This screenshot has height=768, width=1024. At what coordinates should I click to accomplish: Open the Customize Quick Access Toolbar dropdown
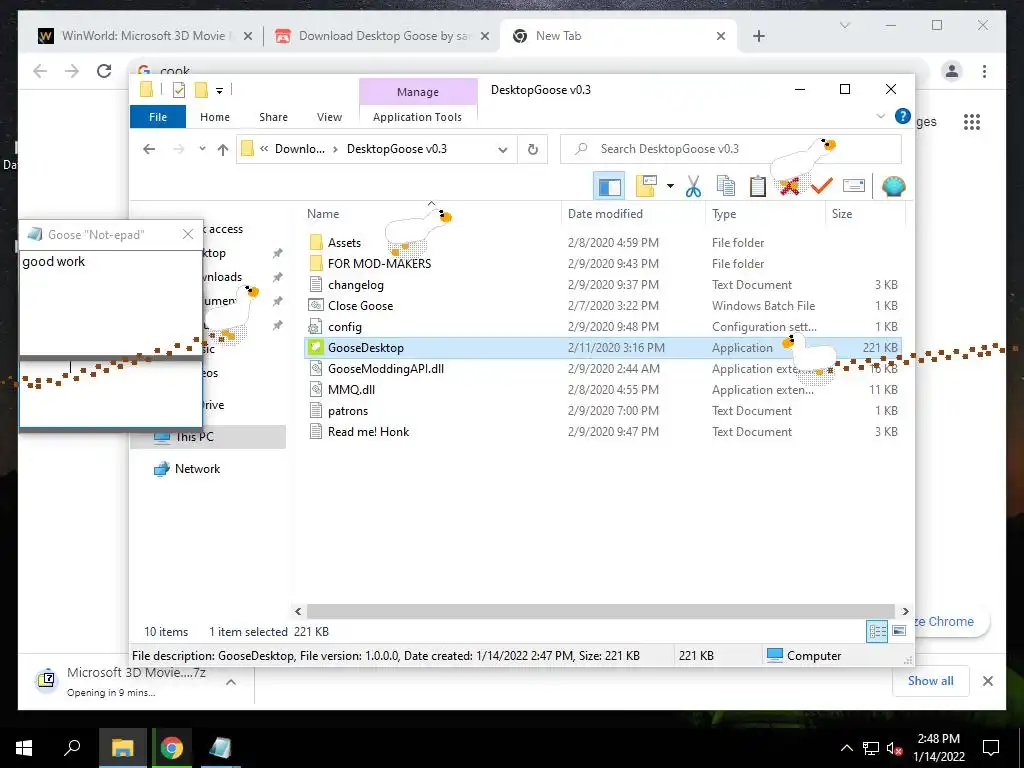[219, 91]
